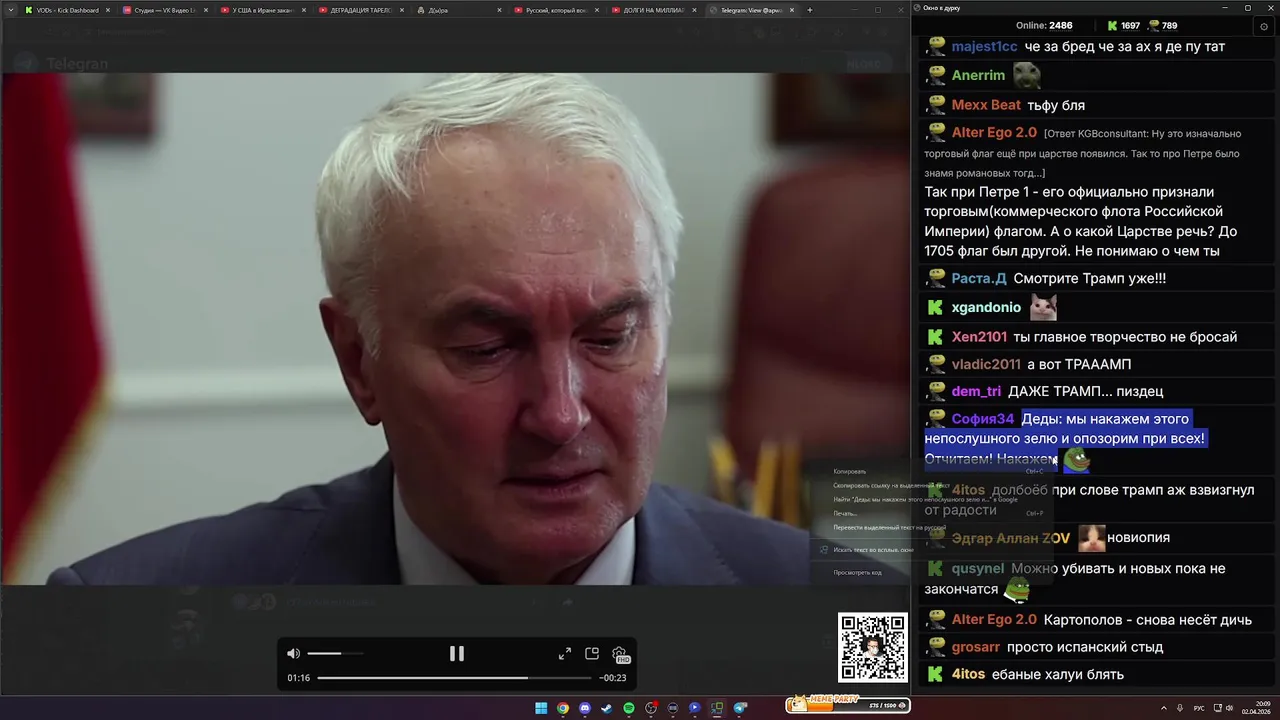Click username Эдгар Аллан ZOV in chat
The image size is (1280, 720).
(1011, 538)
